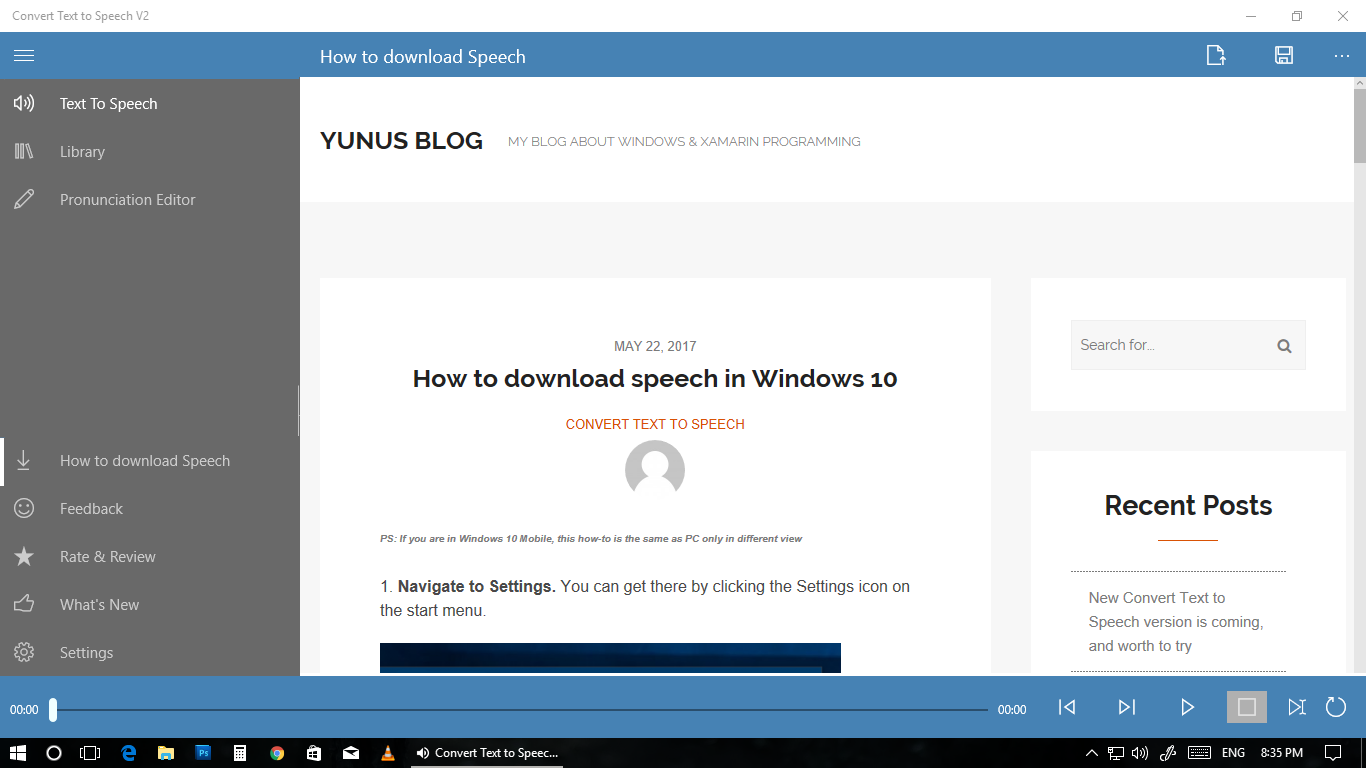Select the Pronunciation Editor pencil icon
The height and width of the screenshot is (768, 1366).
point(24,199)
